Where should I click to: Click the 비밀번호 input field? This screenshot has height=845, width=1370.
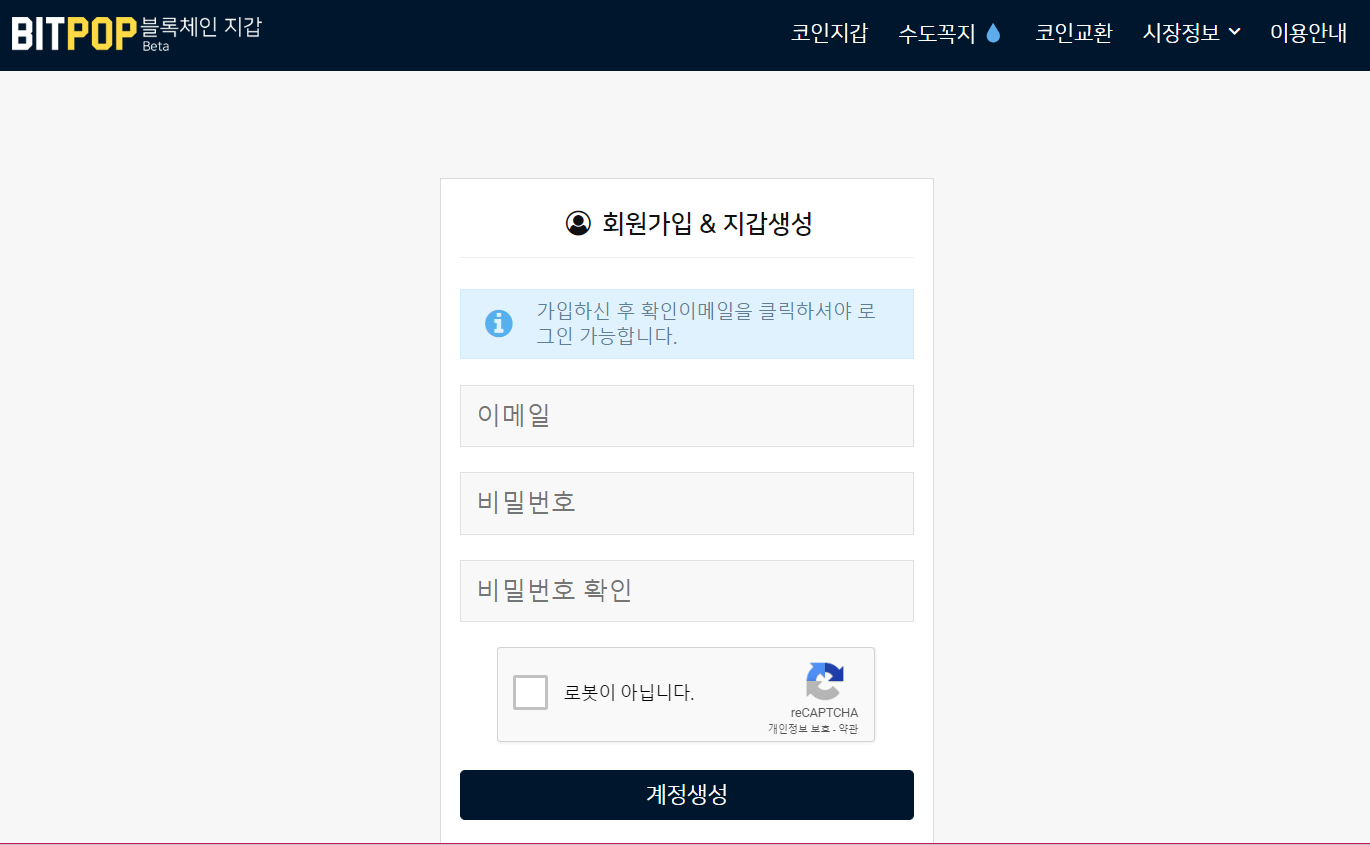click(686, 503)
